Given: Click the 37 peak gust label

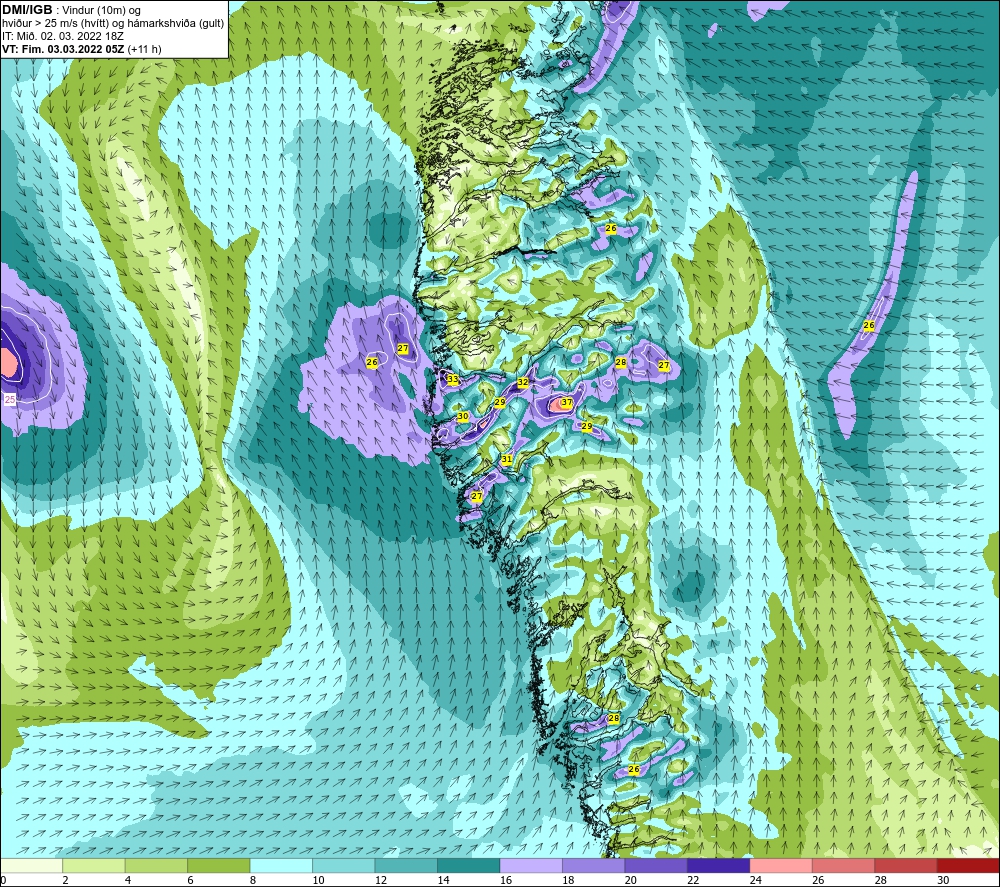Looking at the screenshot, I should pos(566,402).
